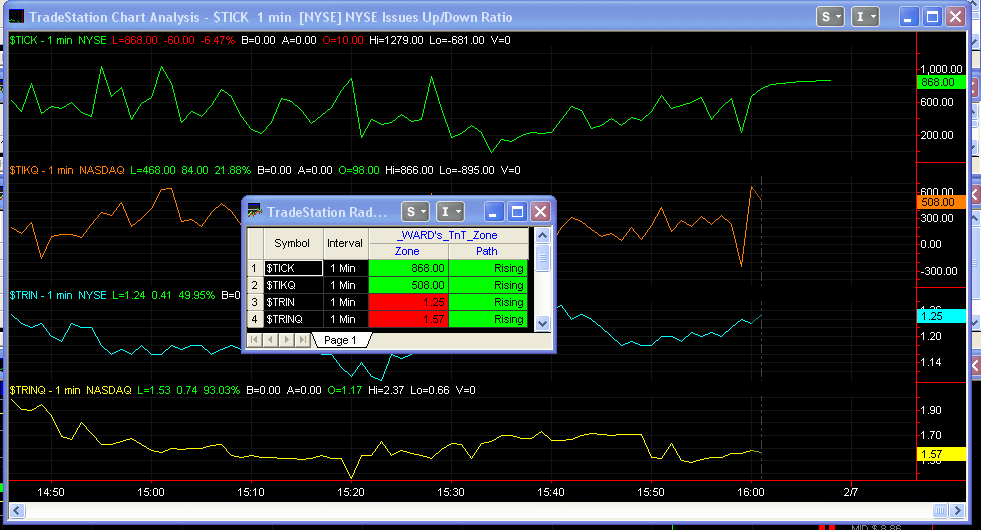Click the green 868.00 Zone cell
Screen dimensions: 981x530
409,268
